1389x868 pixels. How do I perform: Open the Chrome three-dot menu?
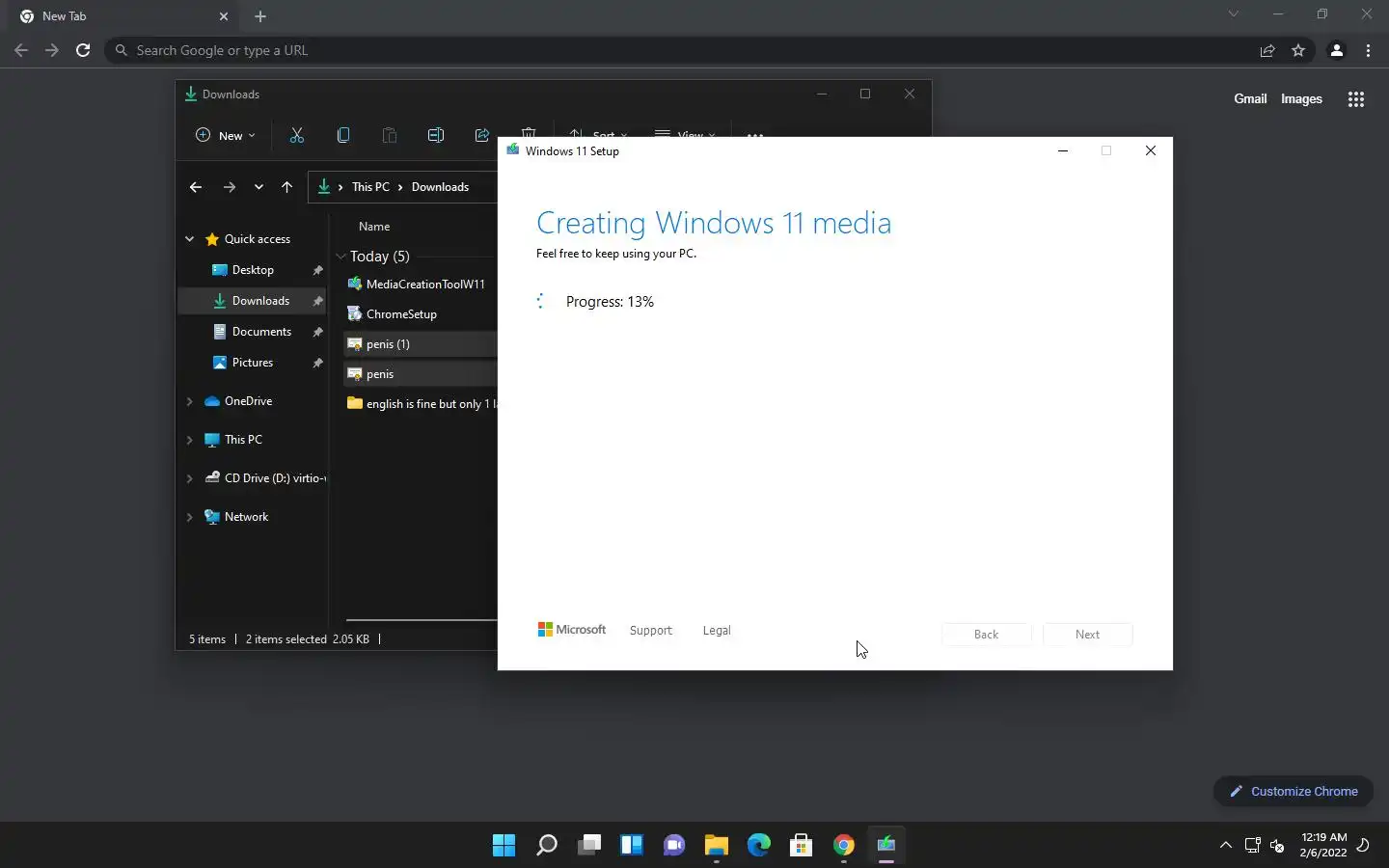pos(1368,50)
